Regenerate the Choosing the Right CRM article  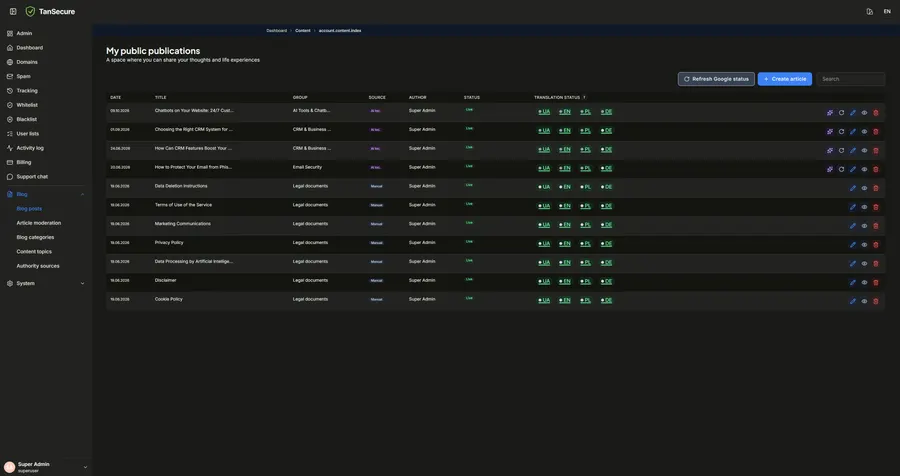841,131
